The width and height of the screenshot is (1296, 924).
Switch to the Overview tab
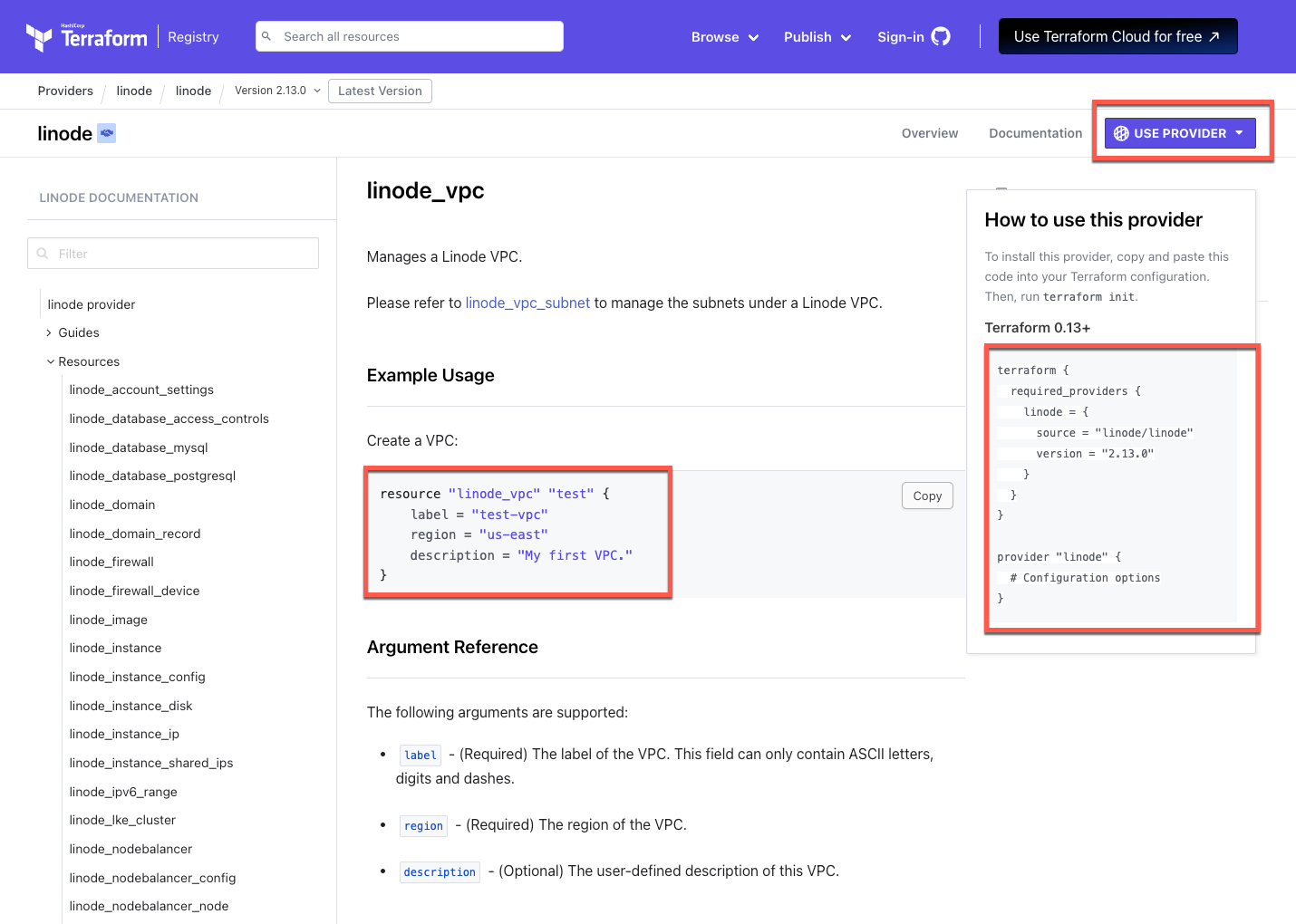coord(929,133)
